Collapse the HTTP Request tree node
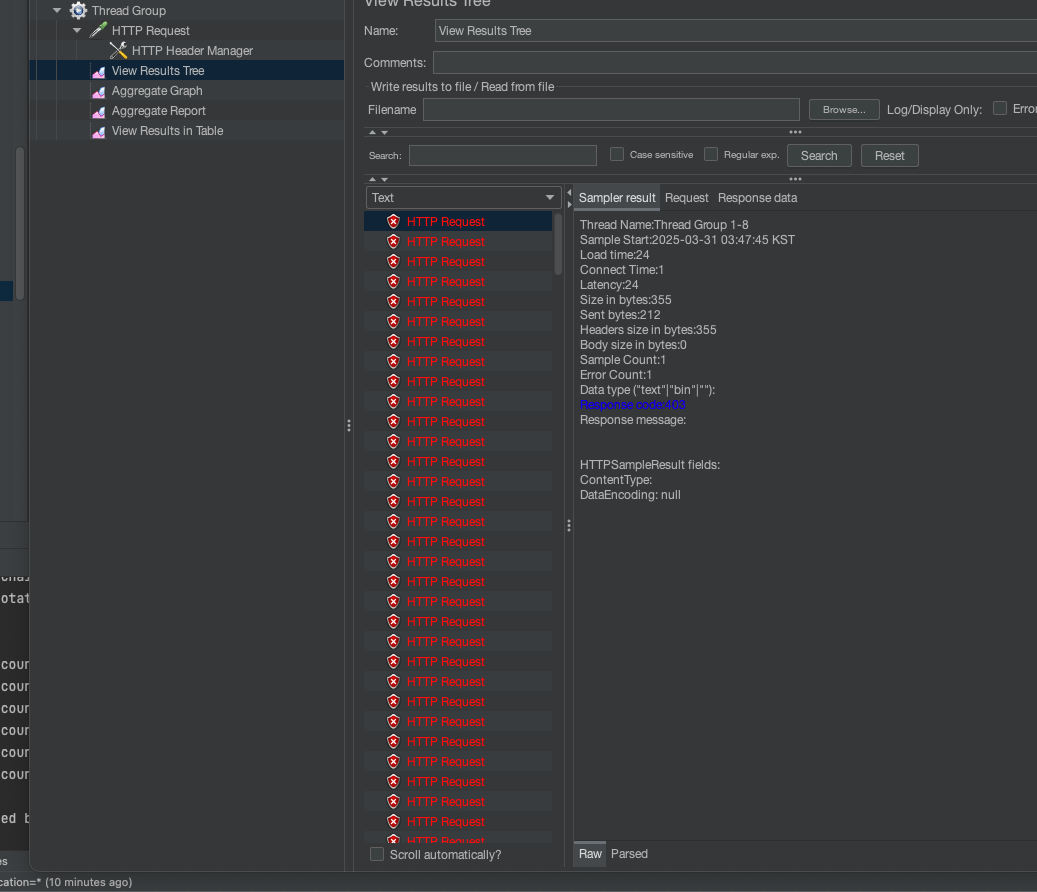Image resolution: width=1037 pixels, height=892 pixels. (77, 30)
